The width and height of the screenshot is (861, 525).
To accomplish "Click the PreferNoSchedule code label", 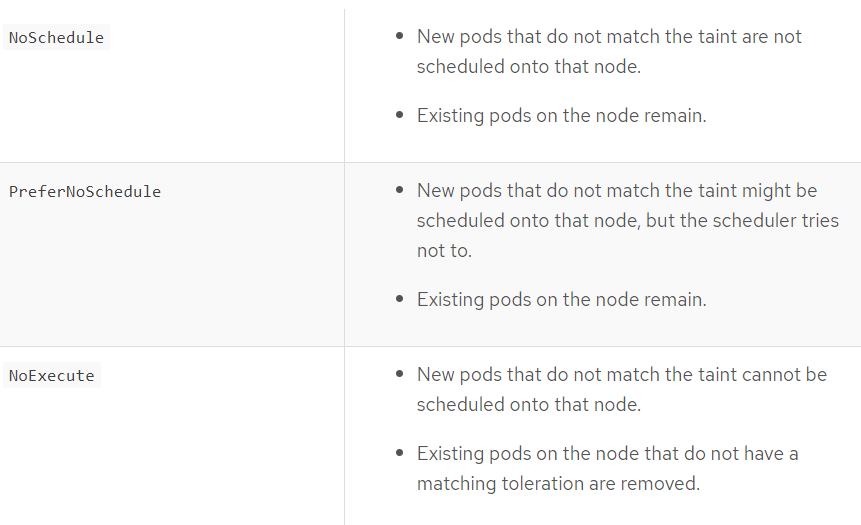I will point(85,191).
